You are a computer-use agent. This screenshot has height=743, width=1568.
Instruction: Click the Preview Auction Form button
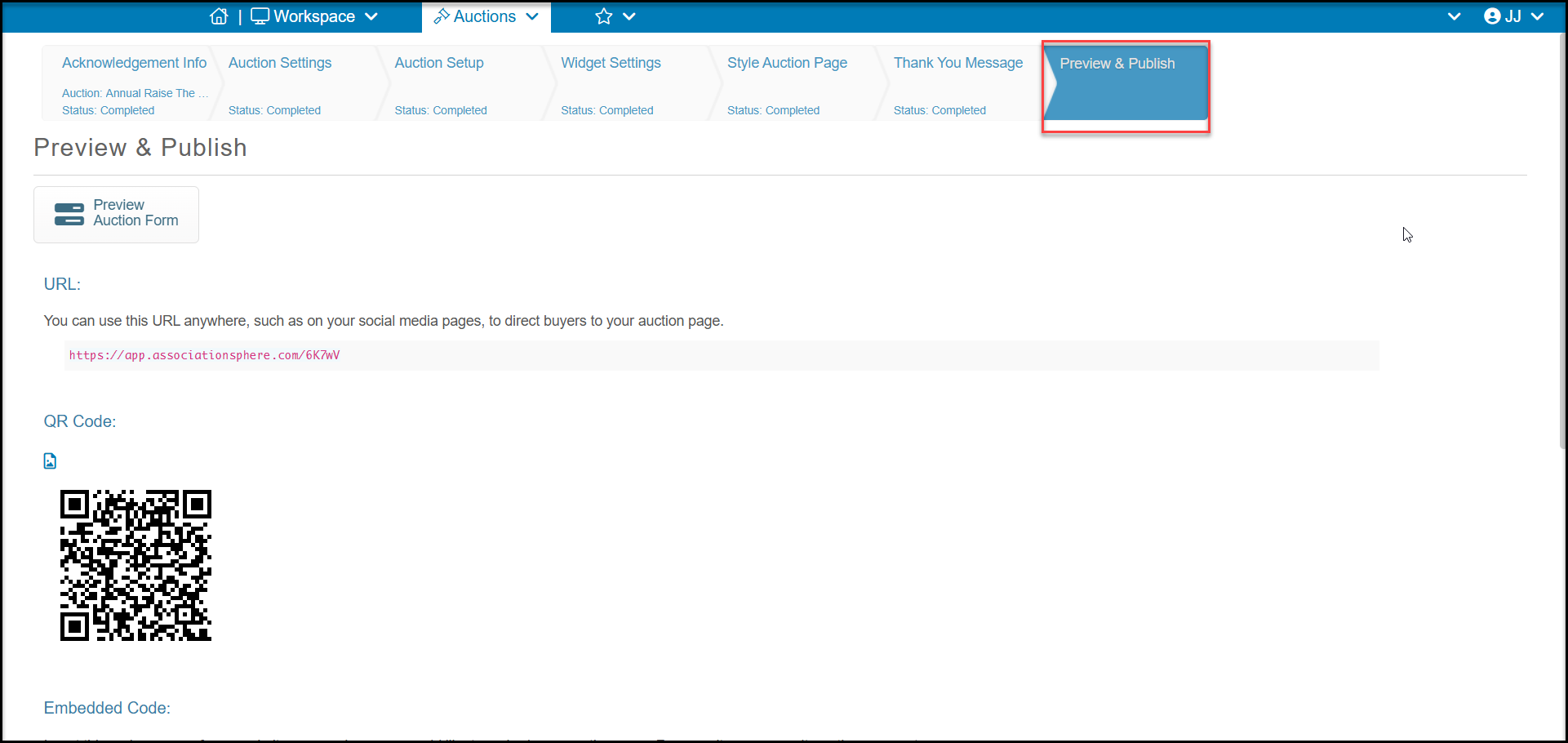pyautogui.click(x=116, y=214)
